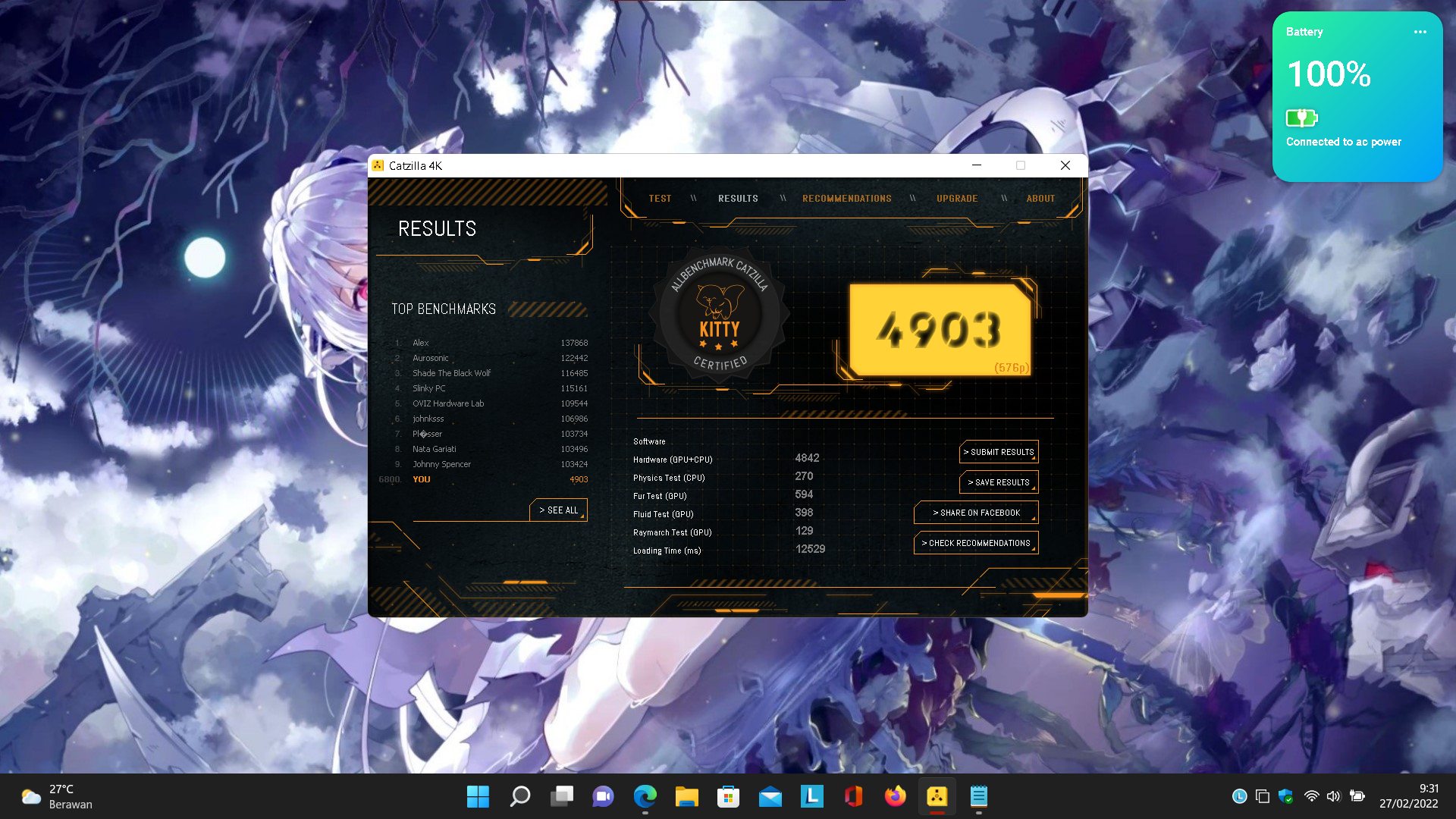Open the ABOUT tab

pos(1040,199)
